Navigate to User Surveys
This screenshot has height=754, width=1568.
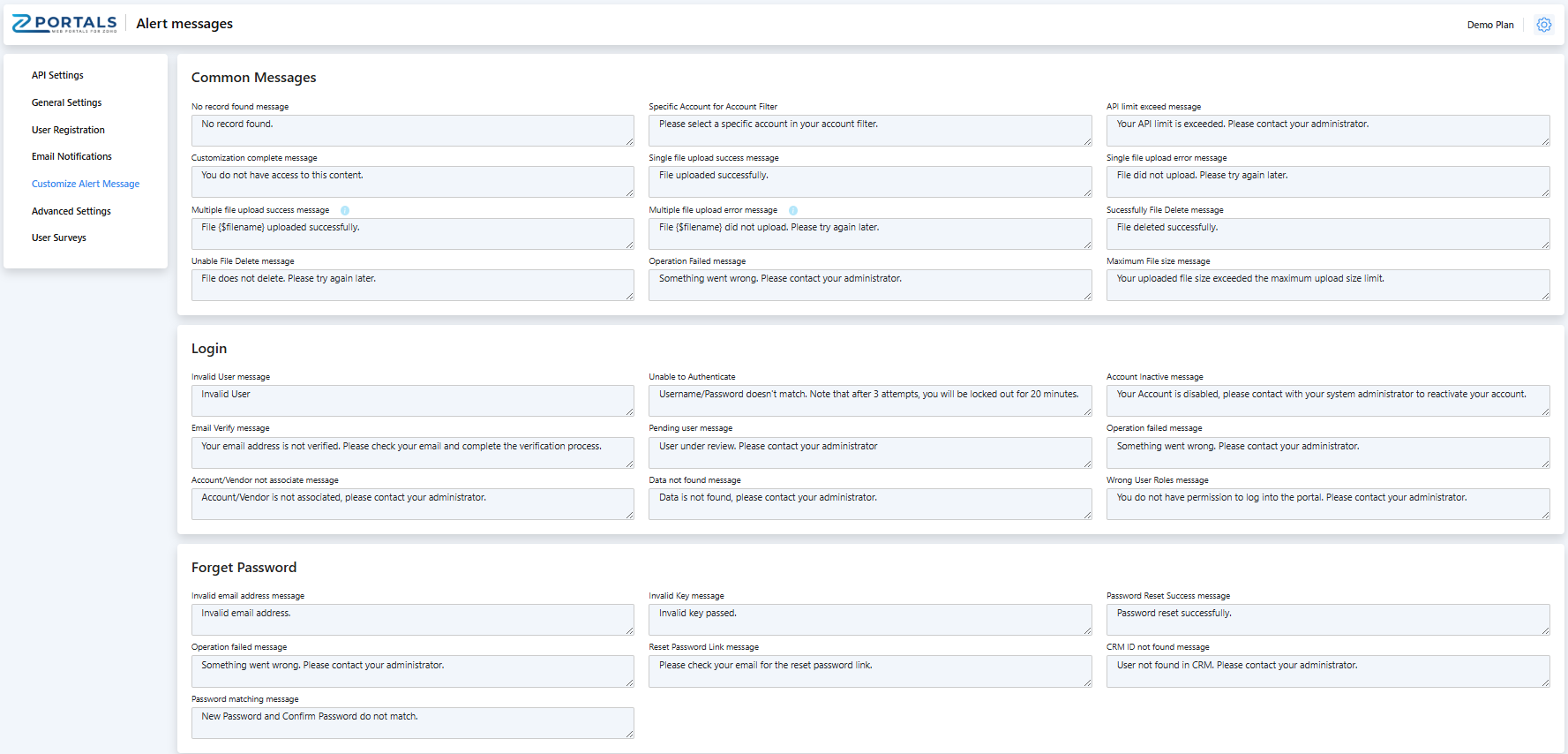click(x=59, y=238)
